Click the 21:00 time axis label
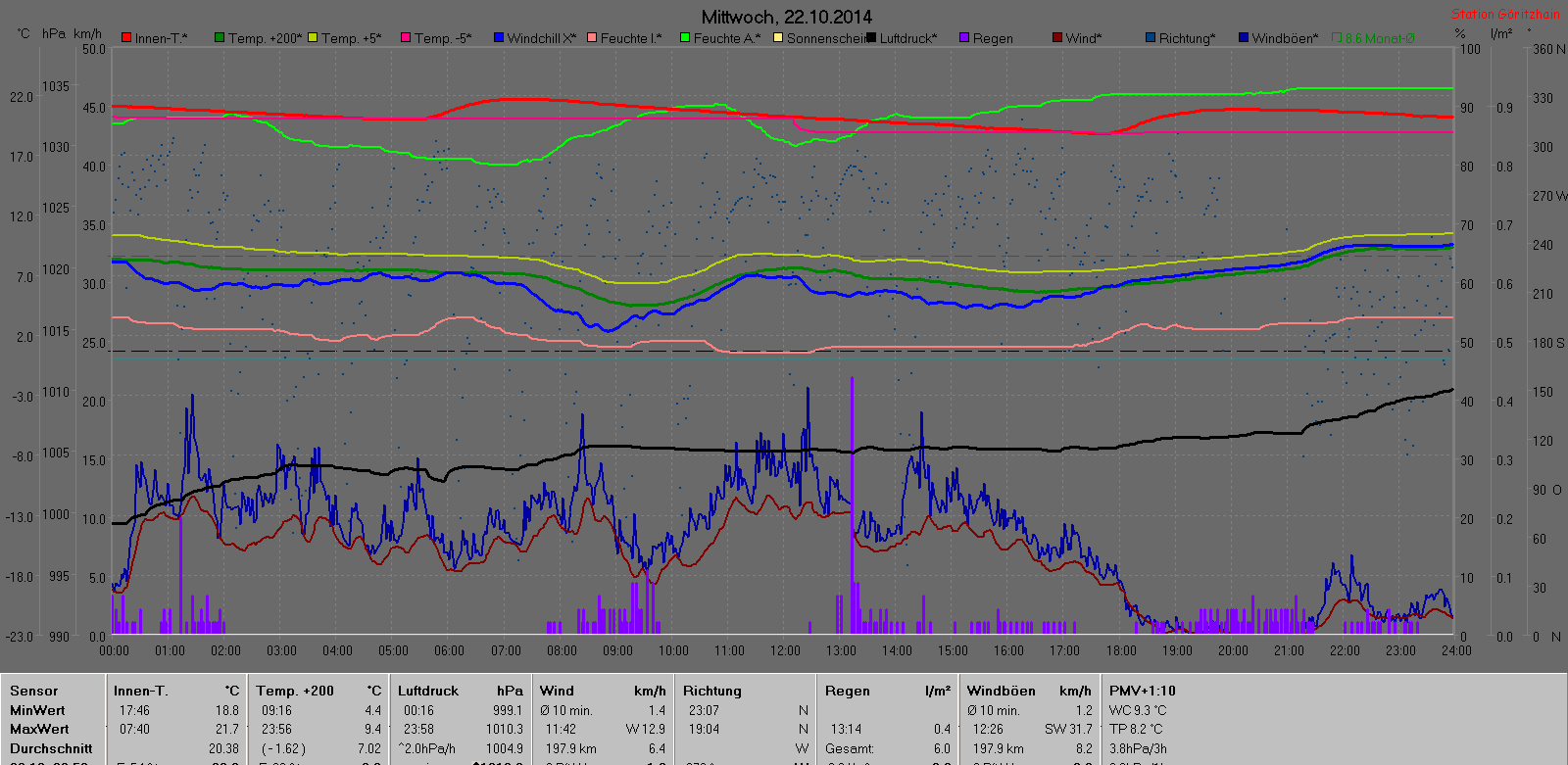Image resolution: width=1568 pixels, height=765 pixels. point(1289,650)
